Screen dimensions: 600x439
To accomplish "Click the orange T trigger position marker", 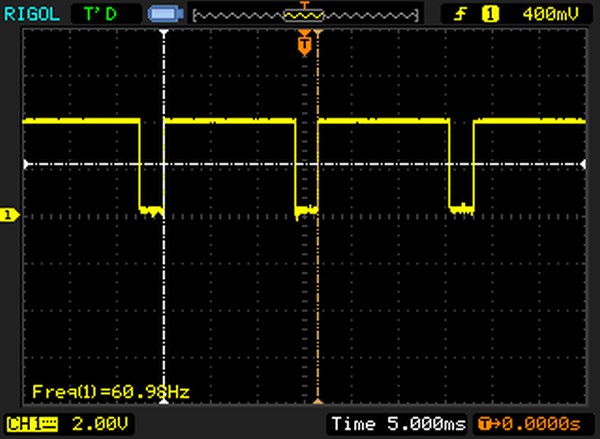I will [x=305, y=45].
